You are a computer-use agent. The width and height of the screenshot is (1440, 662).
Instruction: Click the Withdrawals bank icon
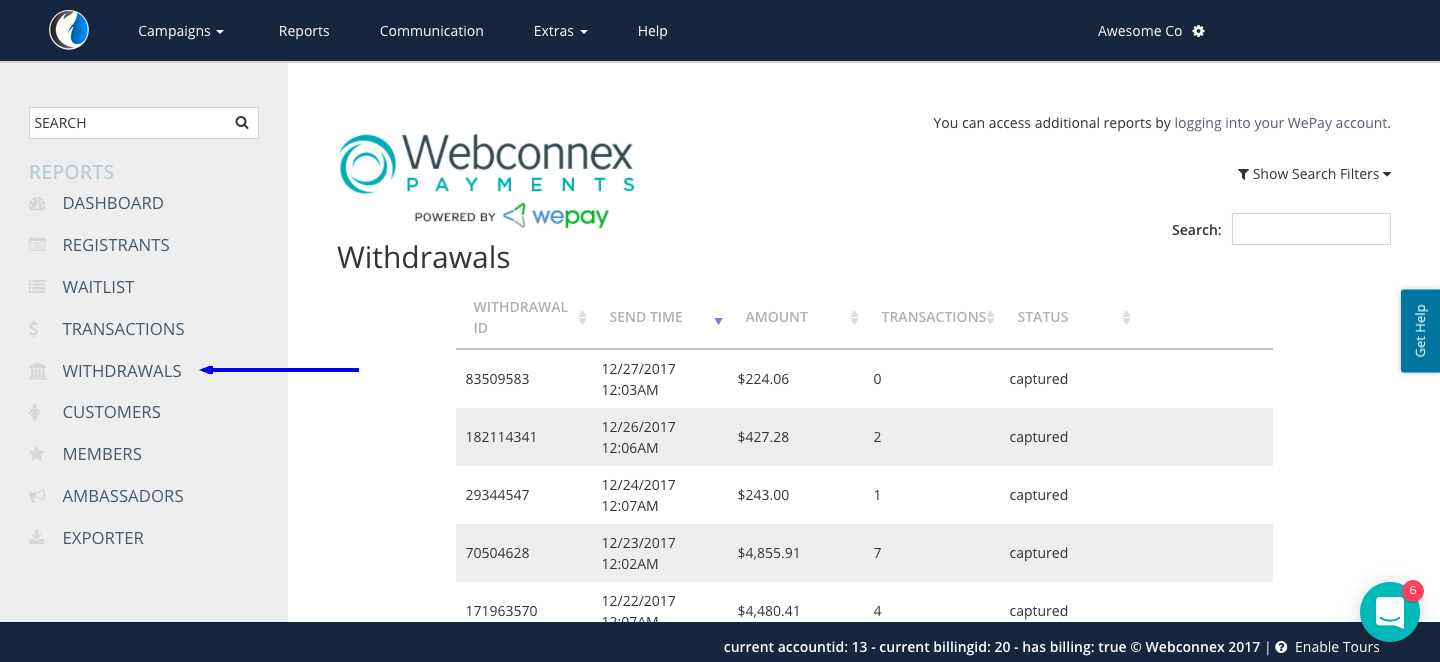click(37, 370)
